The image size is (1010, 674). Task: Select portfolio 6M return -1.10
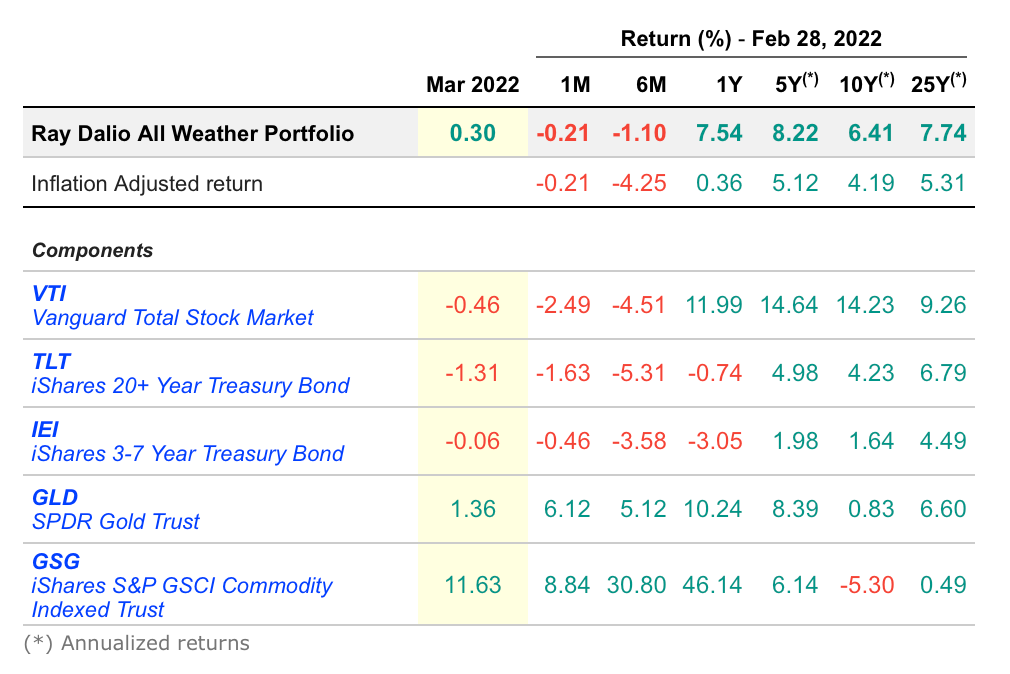(x=639, y=133)
